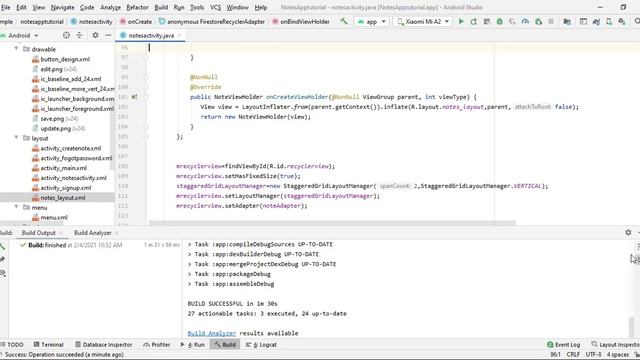640x360 pixels.
Task: Click the Search Everywhere magnifier icon
Action: pyautogui.click(x=637, y=21)
